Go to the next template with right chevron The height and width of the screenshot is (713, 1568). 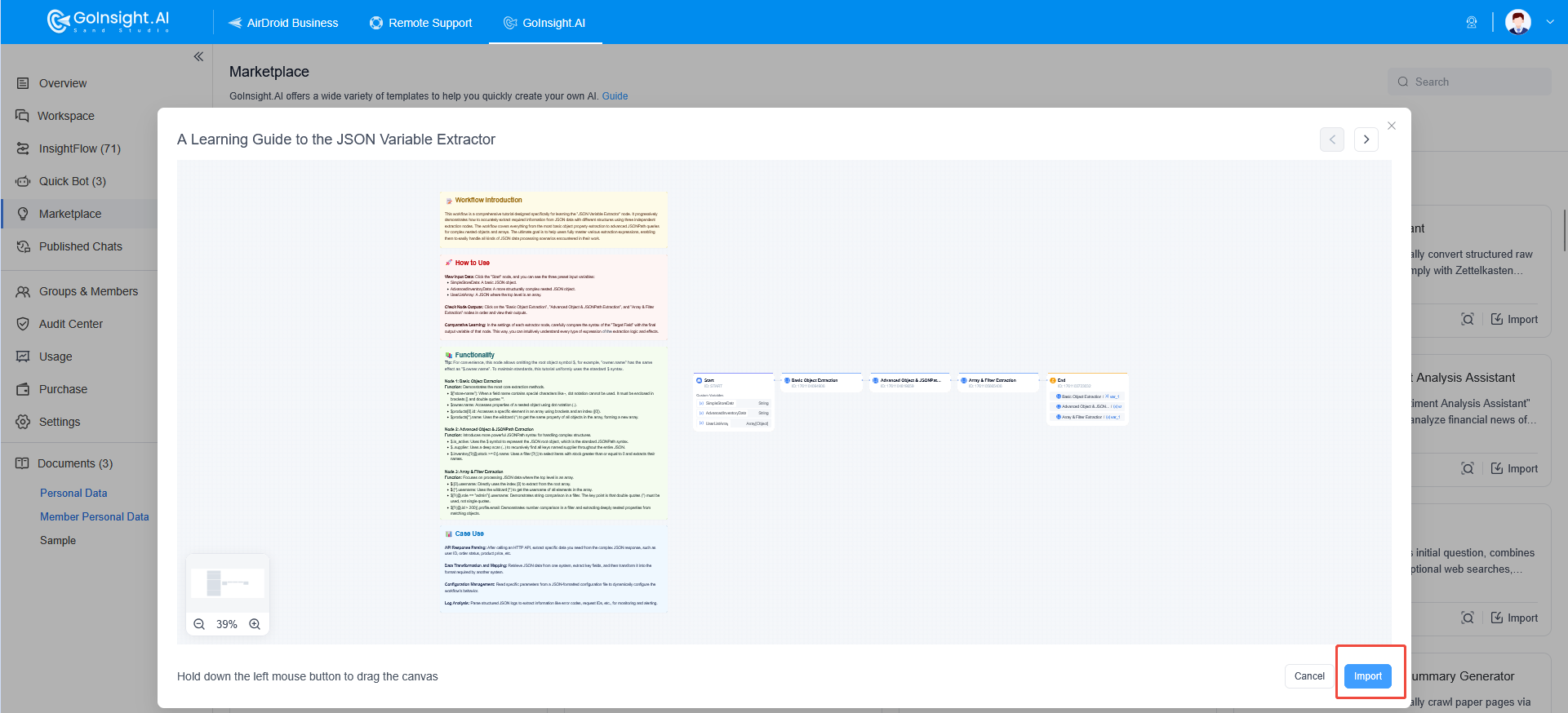1366,139
